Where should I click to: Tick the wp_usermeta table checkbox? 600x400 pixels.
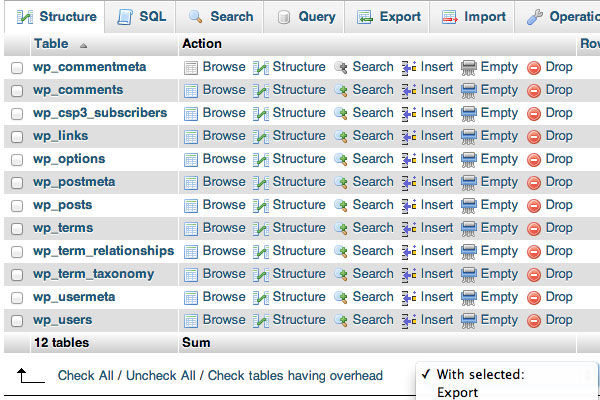click(x=17, y=298)
